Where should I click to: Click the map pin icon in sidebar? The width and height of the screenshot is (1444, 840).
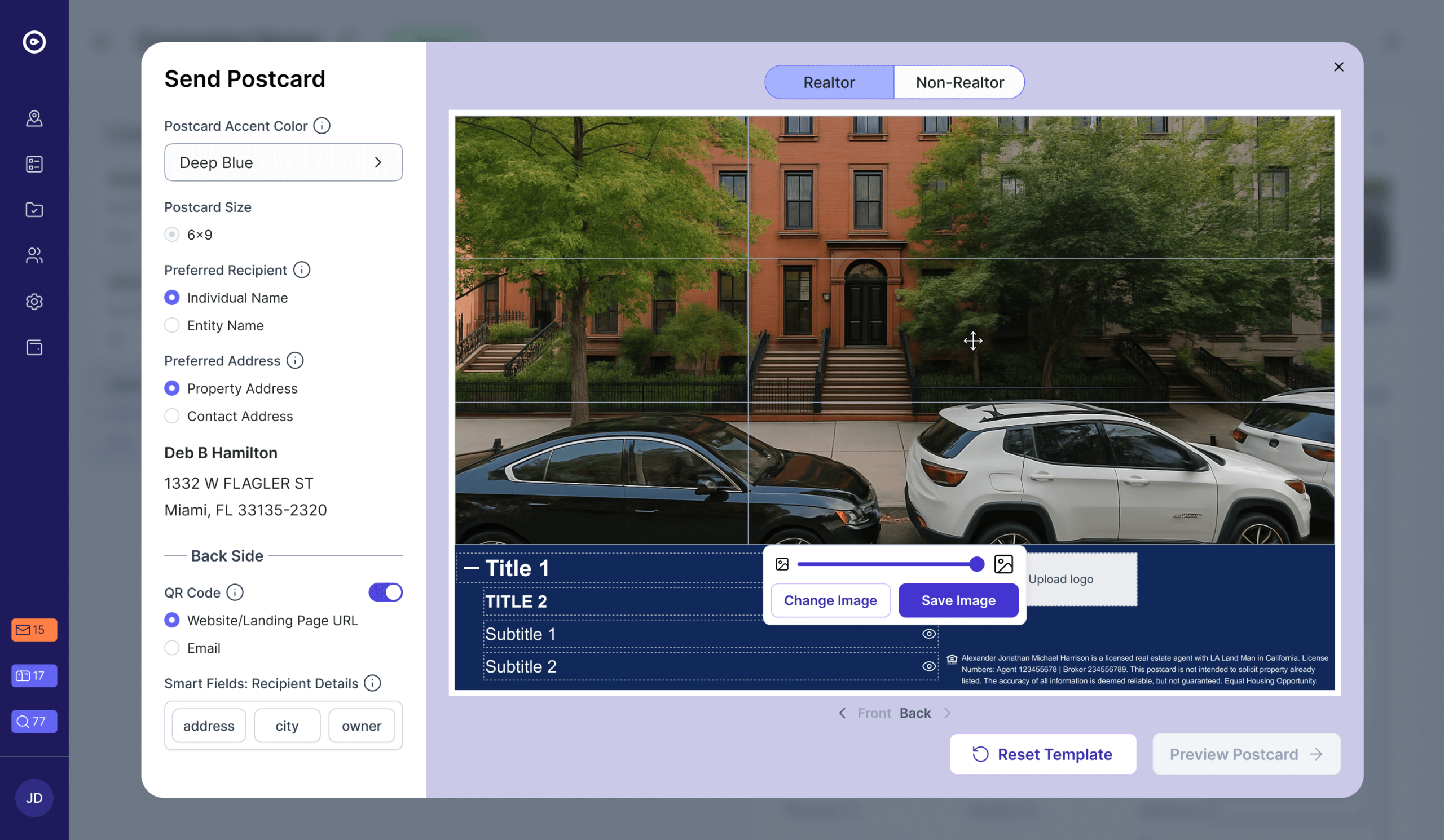click(x=34, y=118)
